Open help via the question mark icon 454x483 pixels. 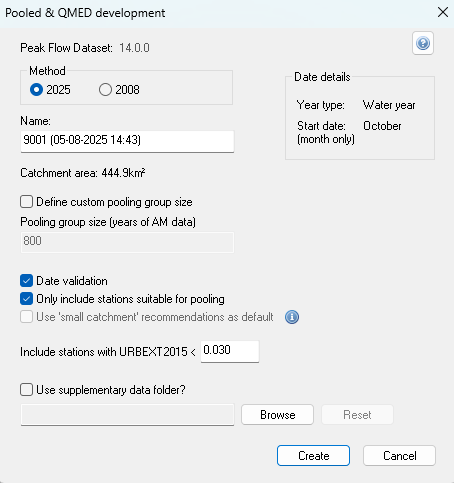point(423,43)
